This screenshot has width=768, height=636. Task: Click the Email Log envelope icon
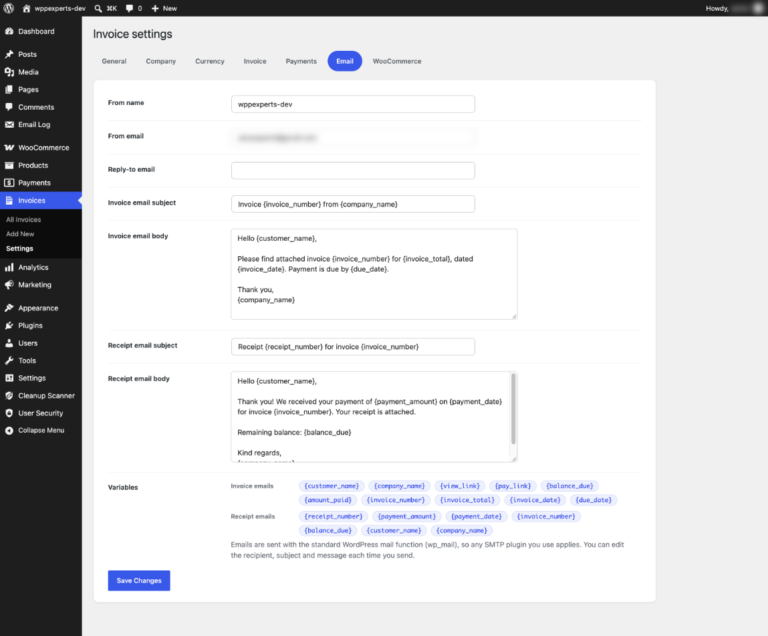tap(9, 124)
